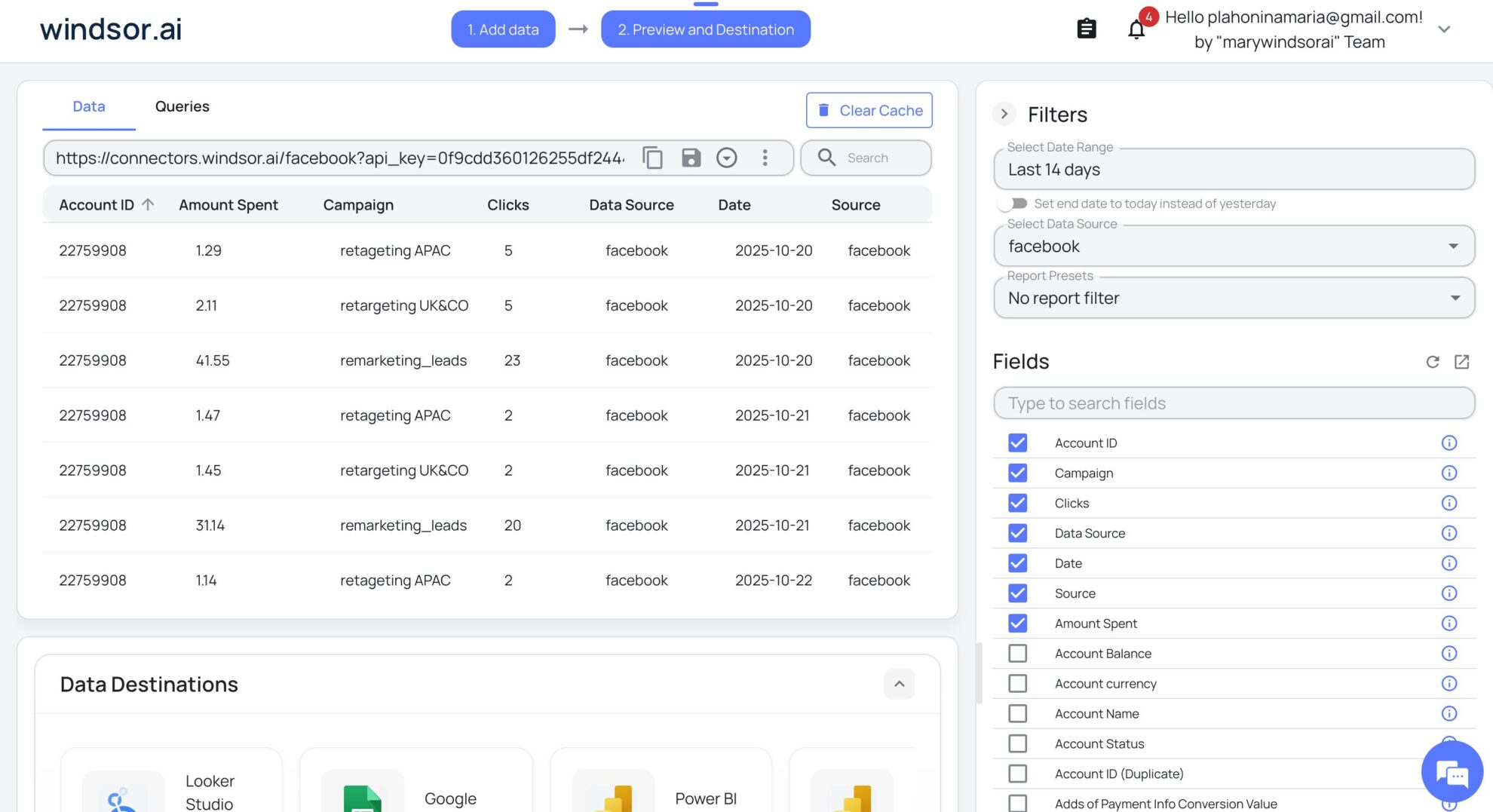Viewport: 1493px width, 812px height.
Task: Check the Account ID (Duplicate) field
Action: click(1017, 774)
